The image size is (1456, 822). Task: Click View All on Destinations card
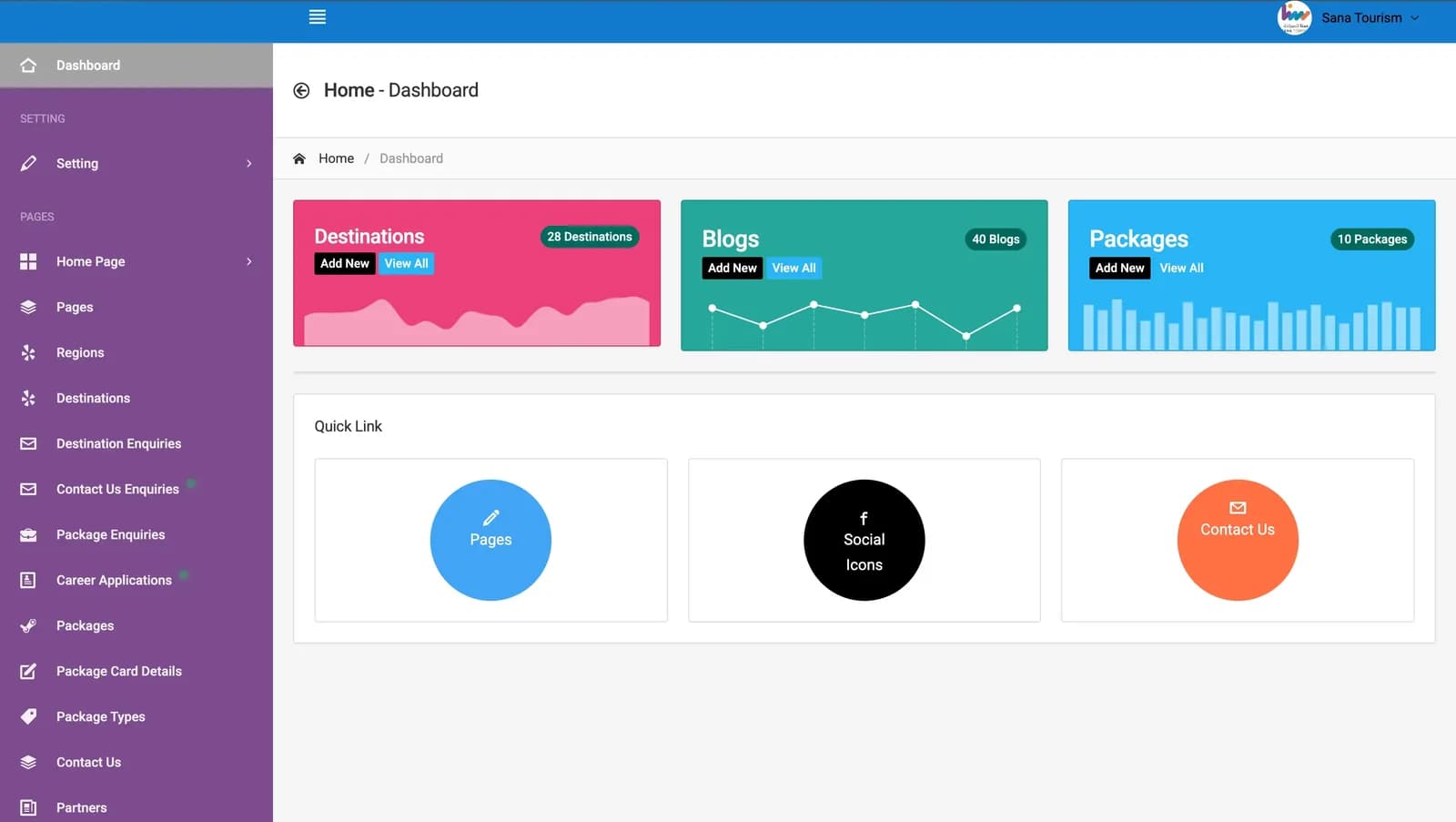pyautogui.click(x=406, y=263)
